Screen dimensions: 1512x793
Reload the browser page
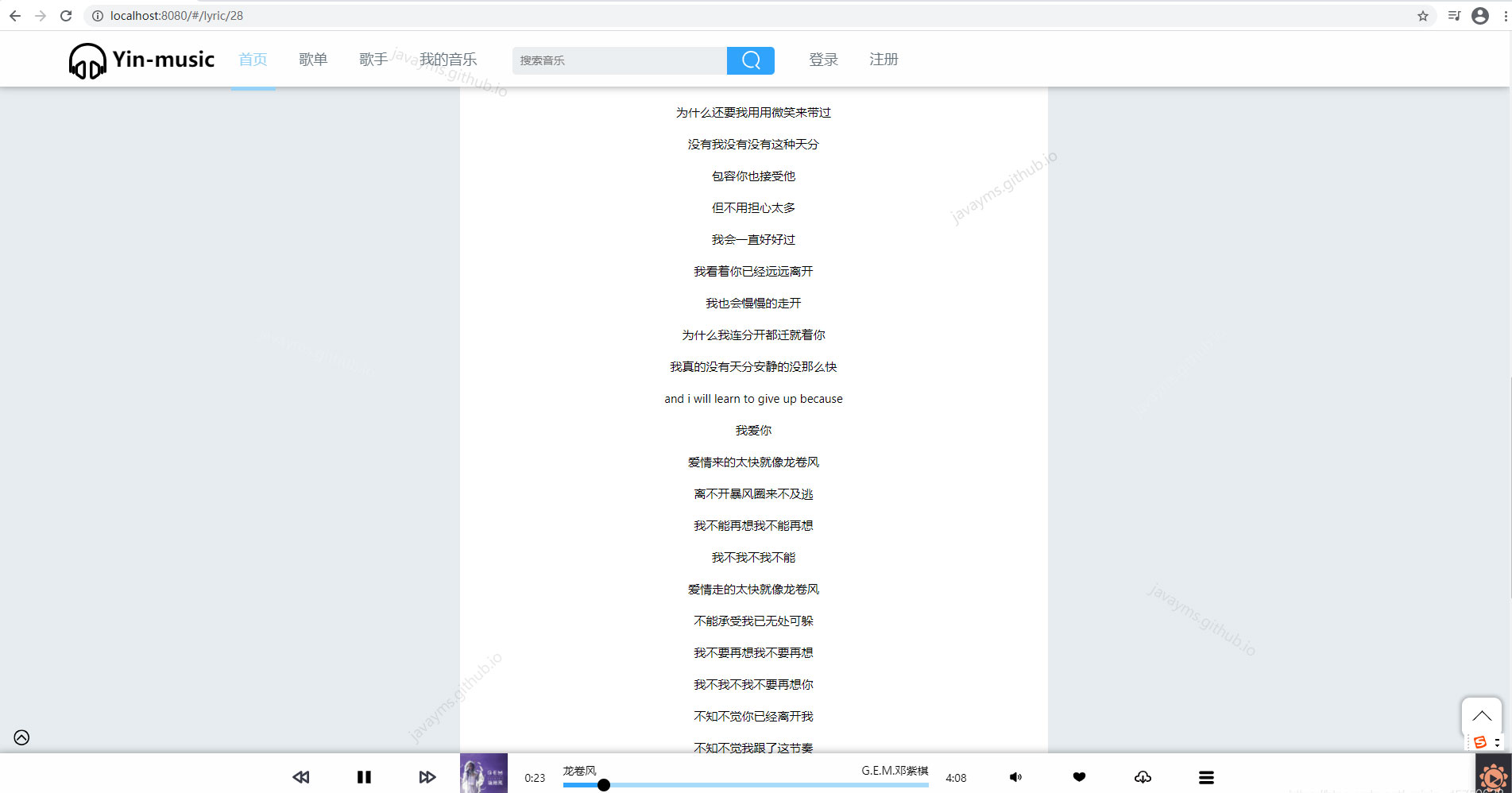[66, 15]
